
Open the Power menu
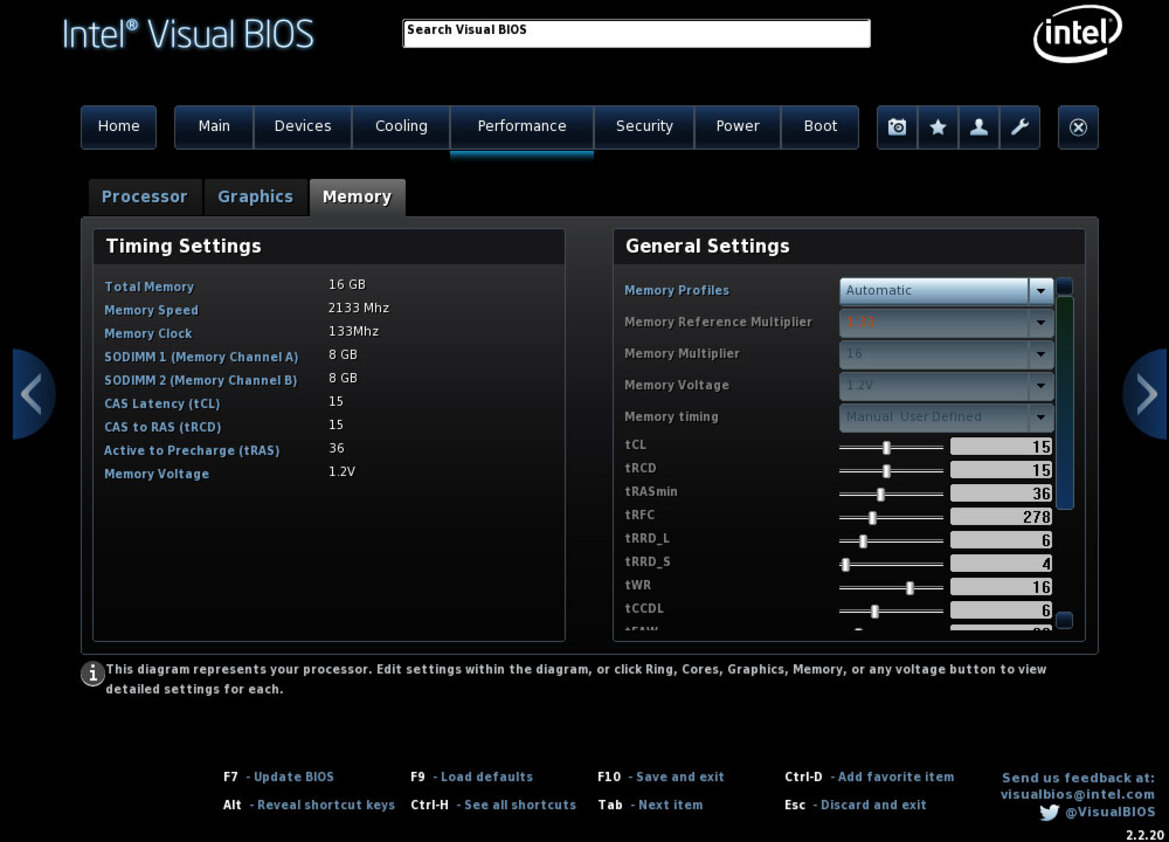click(737, 127)
